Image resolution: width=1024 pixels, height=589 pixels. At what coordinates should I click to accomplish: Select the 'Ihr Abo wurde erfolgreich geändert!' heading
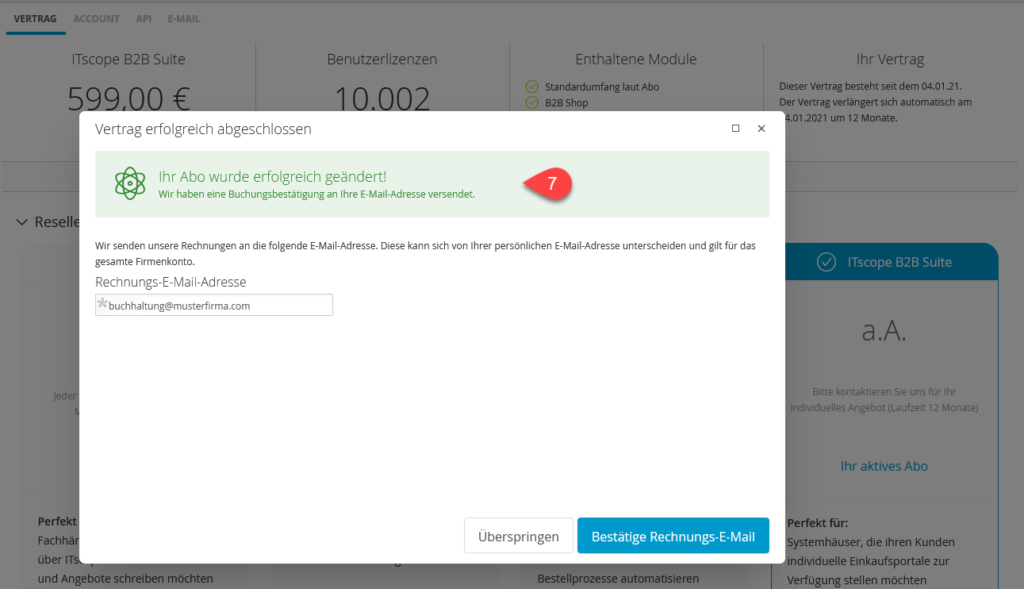pos(272,176)
